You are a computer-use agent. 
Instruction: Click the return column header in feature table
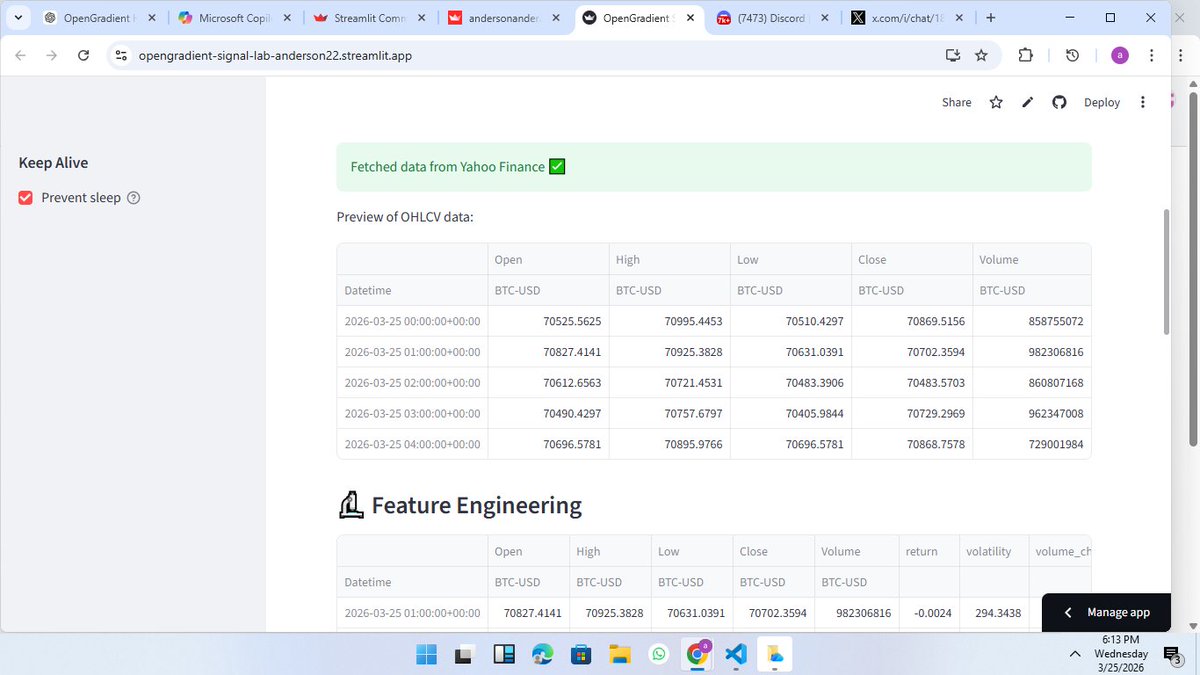[x=929, y=551]
